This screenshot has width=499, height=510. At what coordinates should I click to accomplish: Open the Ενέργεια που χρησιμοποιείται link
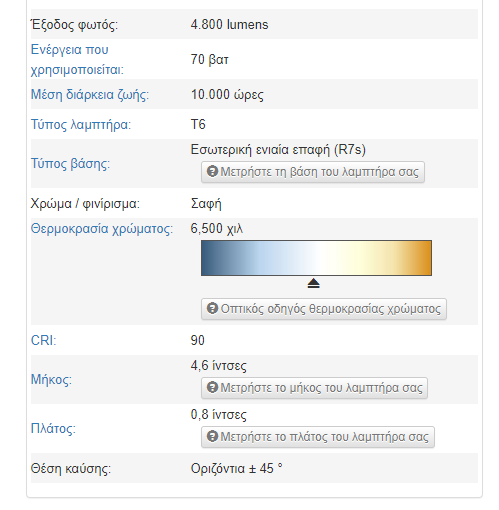click(77, 60)
